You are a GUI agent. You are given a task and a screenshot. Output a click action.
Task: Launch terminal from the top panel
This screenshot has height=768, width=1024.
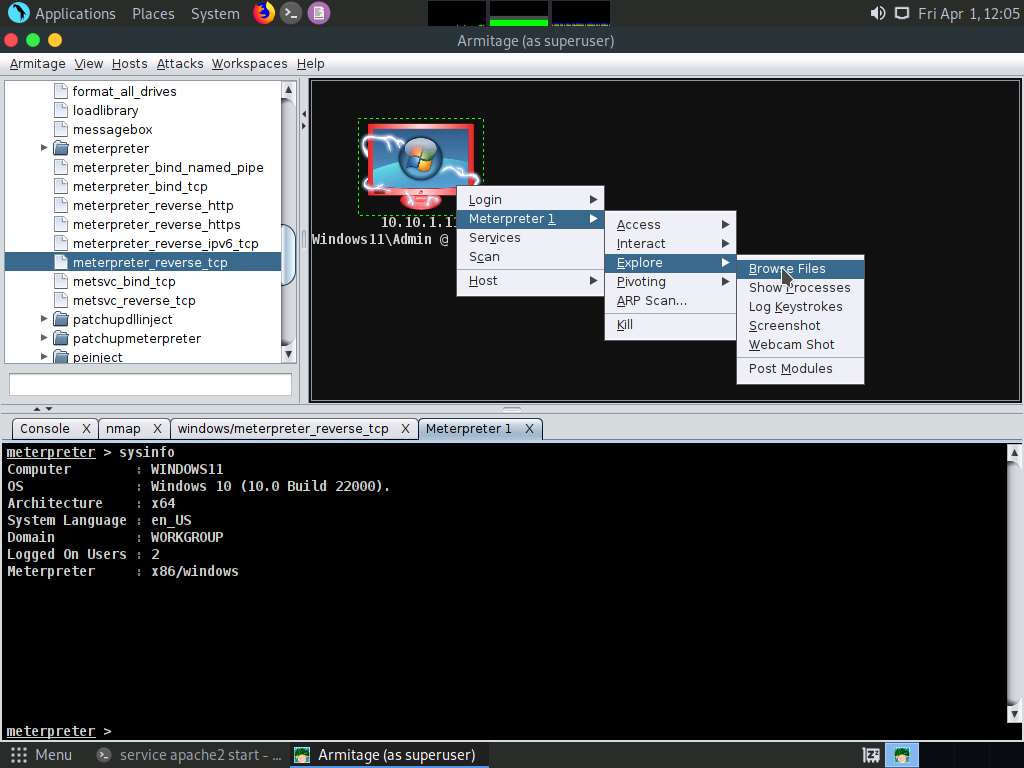(x=291, y=13)
